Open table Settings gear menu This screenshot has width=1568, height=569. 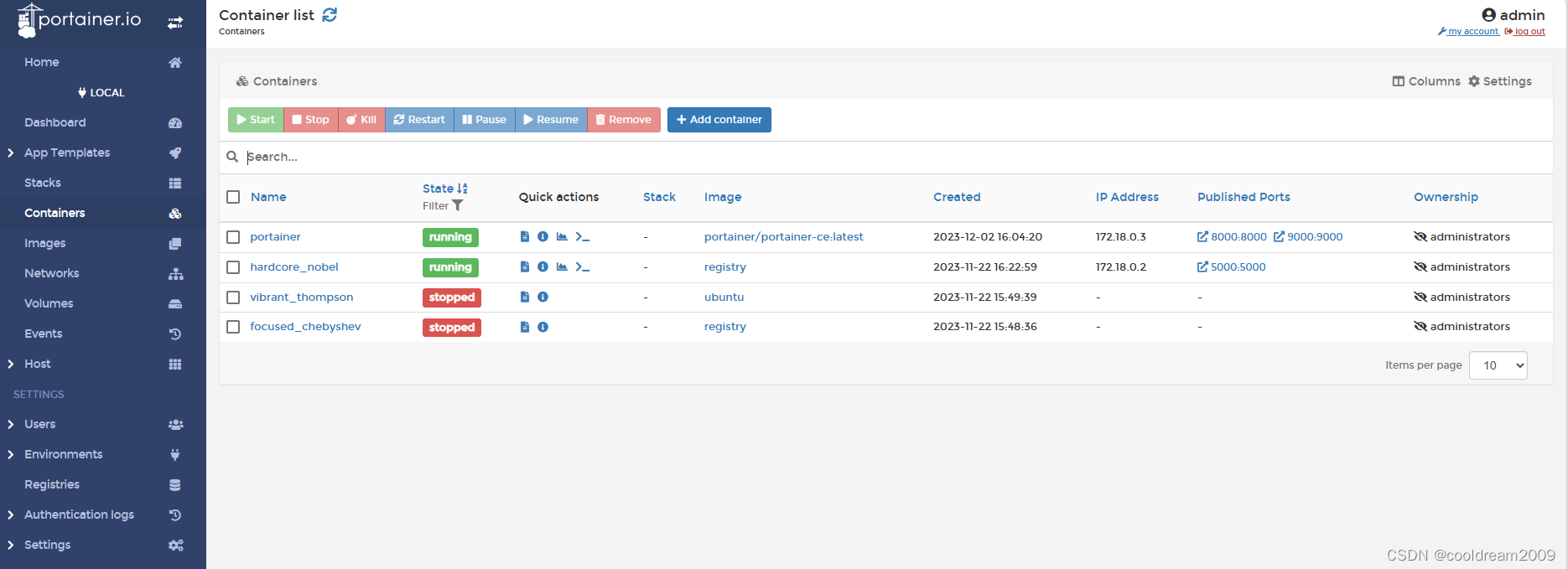tap(1500, 81)
